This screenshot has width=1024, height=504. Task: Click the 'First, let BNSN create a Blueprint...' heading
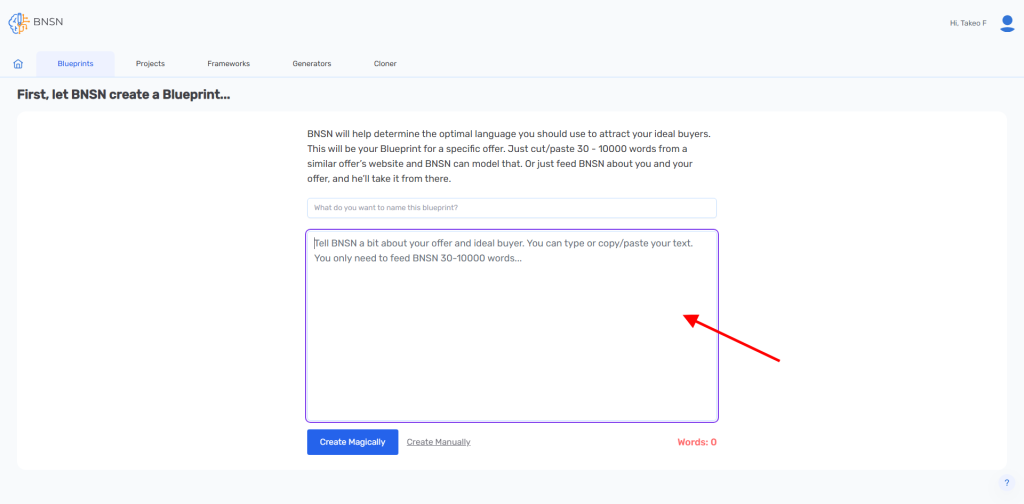tap(124, 95)
